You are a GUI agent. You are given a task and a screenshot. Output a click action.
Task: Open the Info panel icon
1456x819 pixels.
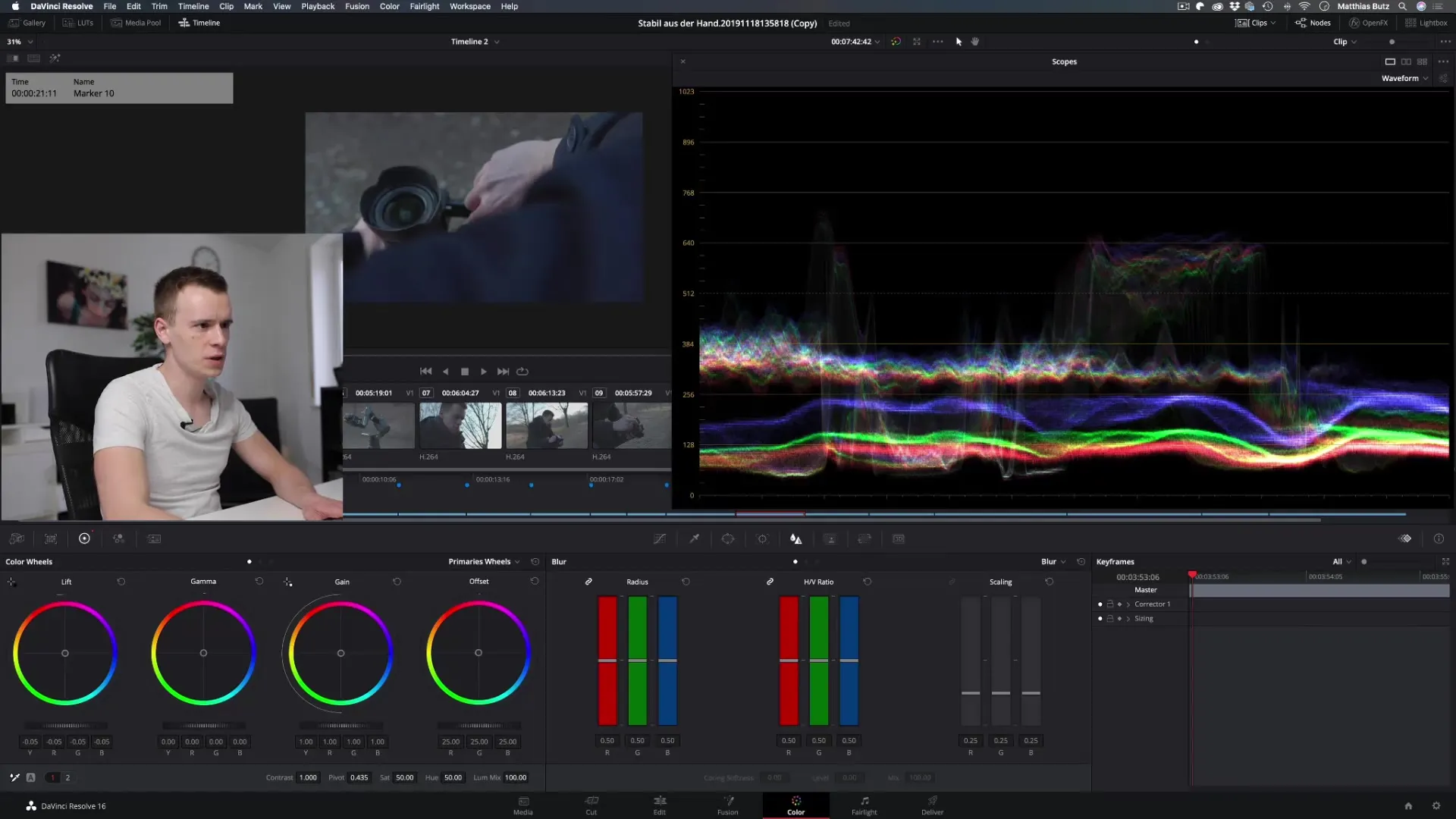tap(1439, 538)
